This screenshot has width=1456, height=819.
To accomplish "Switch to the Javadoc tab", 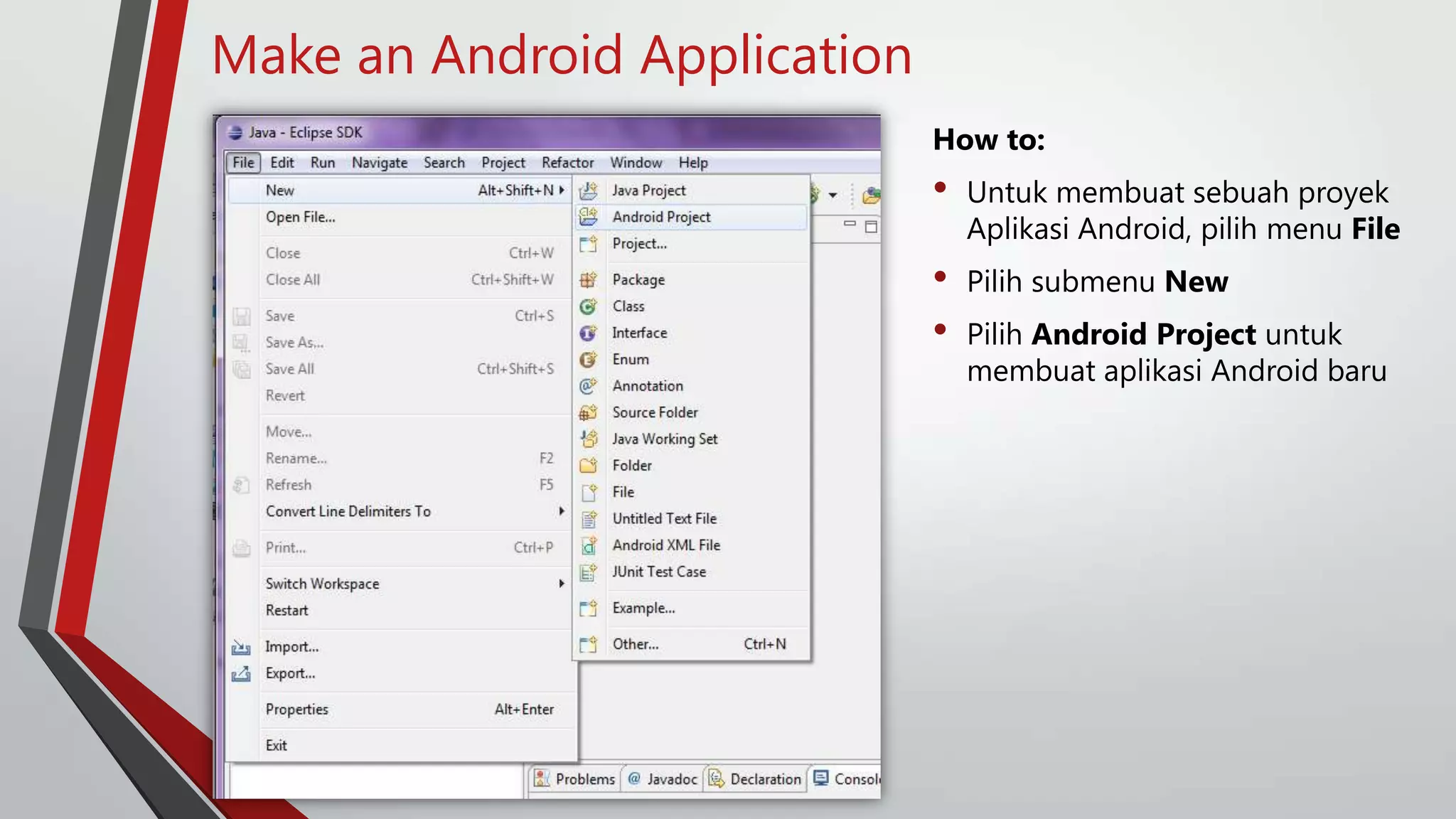I will point(663,779).
